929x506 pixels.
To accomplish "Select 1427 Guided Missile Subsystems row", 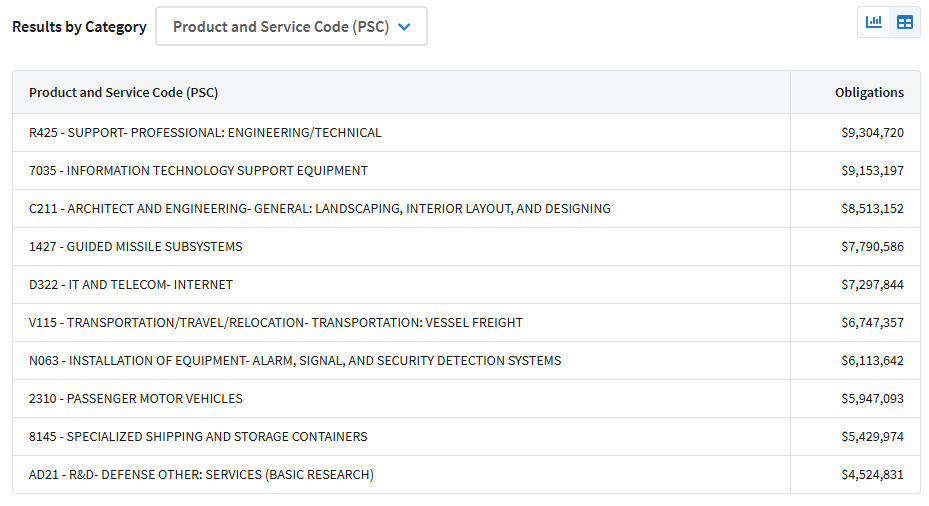I will pyautogui.click(x=466, y=246).
